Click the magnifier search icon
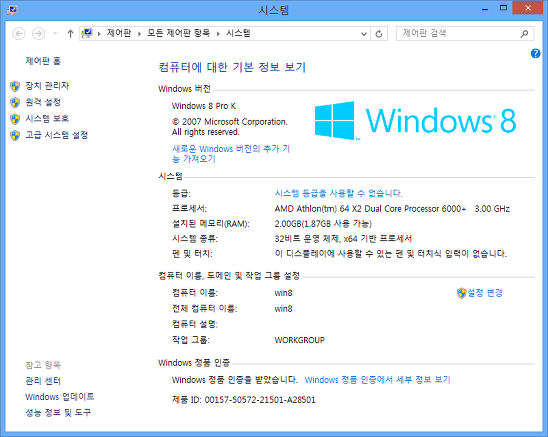 tap(524, 34)
